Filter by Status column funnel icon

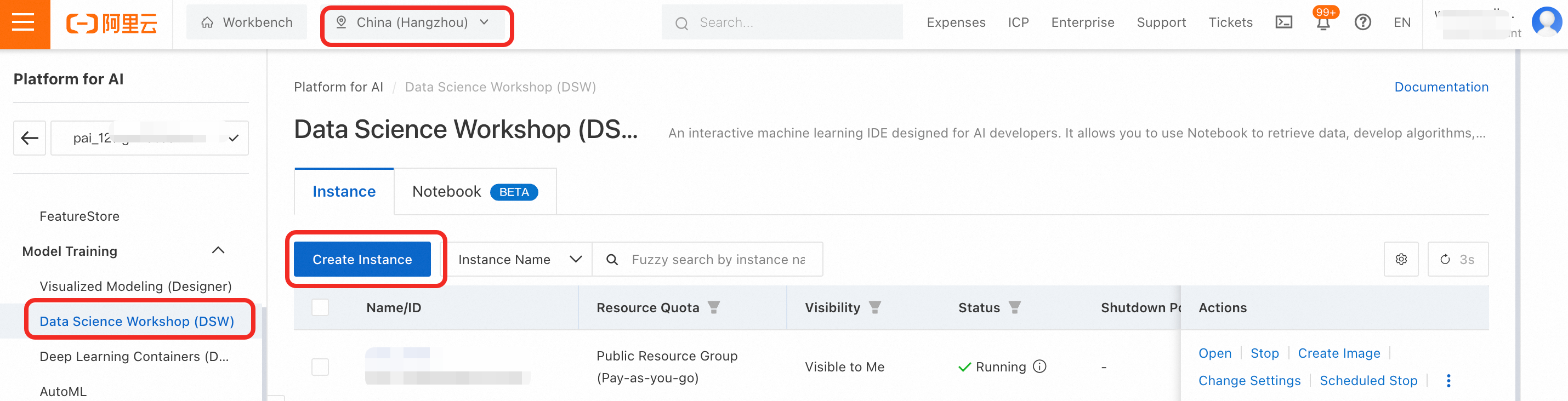[1014, 307]
